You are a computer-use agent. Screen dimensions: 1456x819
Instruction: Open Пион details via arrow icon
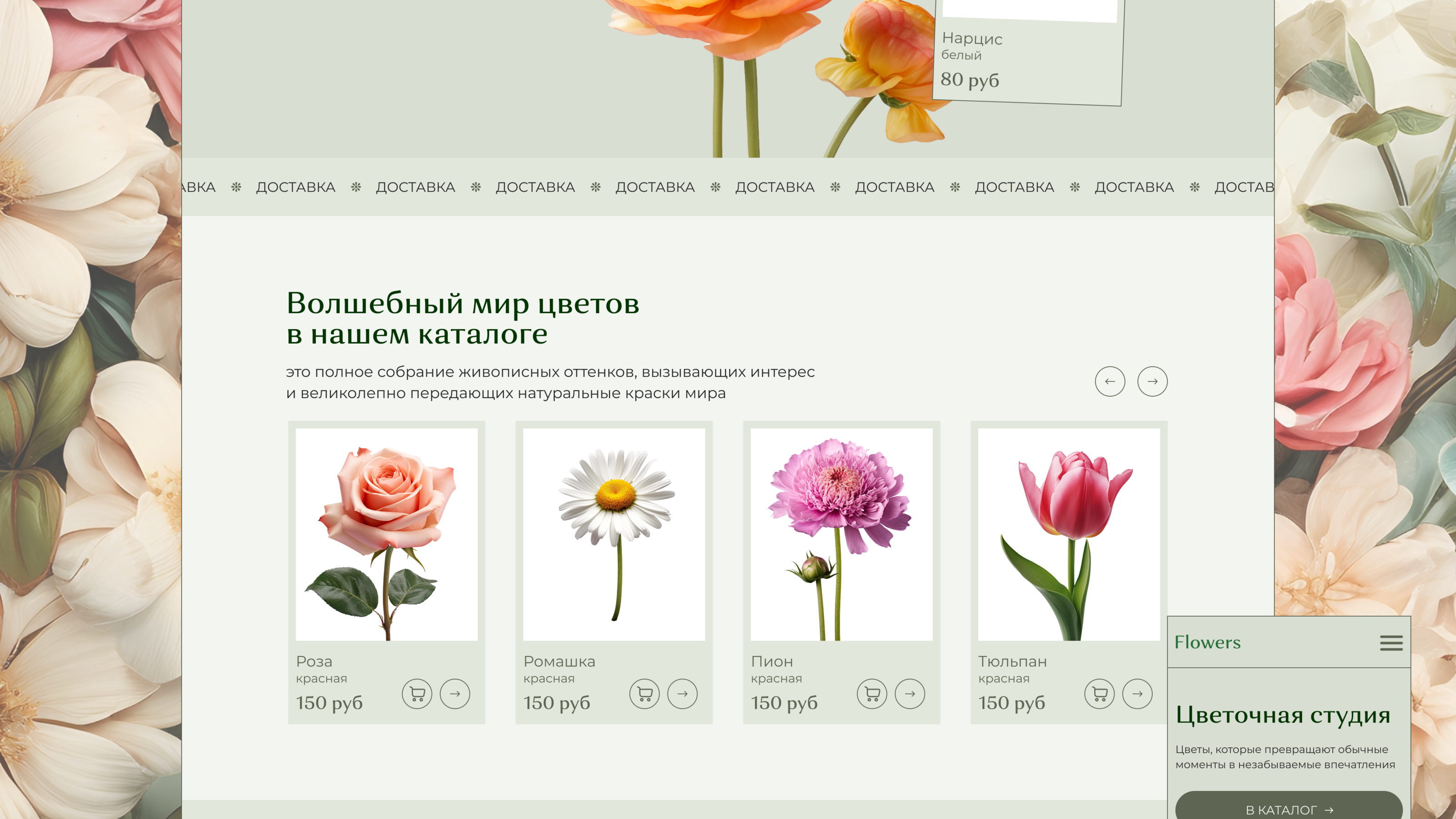[x=910, y=693]
